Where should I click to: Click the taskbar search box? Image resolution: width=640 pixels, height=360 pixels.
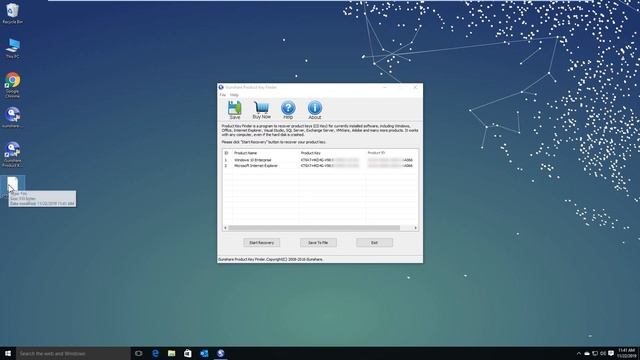(73, 353)
